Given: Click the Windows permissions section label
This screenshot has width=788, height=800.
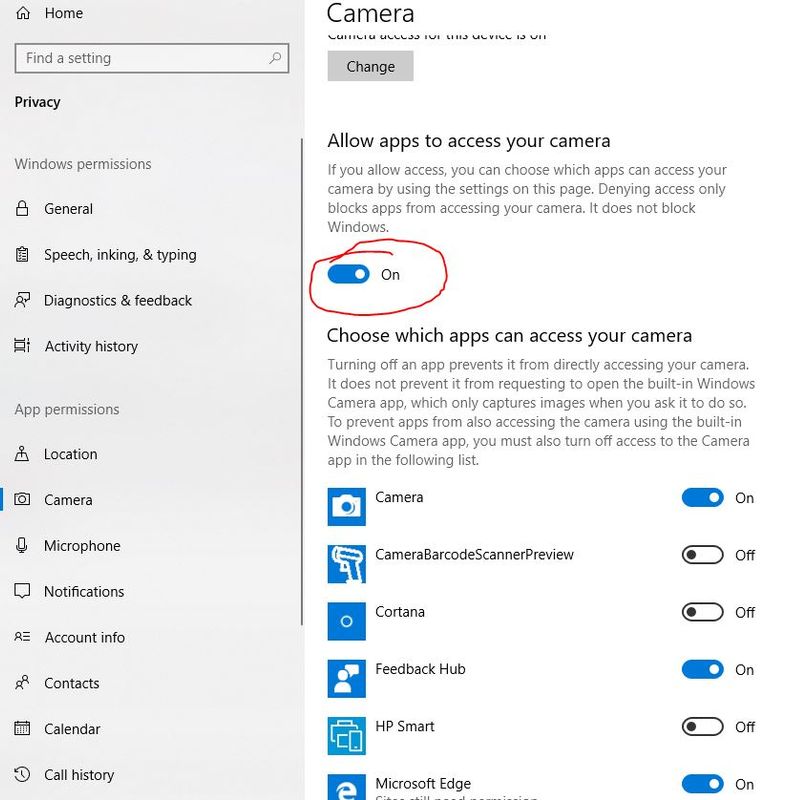Looking at the screenshot, I should pos(83,164).
